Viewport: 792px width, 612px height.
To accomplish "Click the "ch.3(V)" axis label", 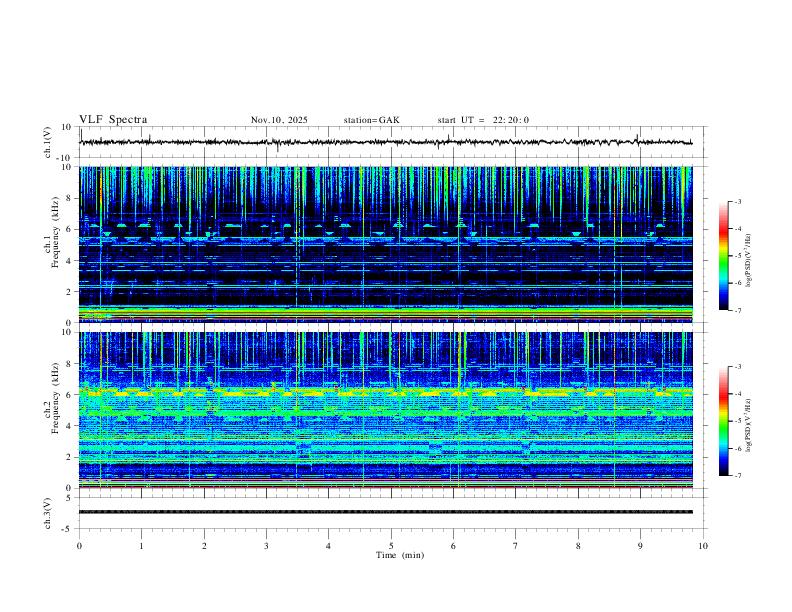I will pyautogui.click(x=48, y=513).
